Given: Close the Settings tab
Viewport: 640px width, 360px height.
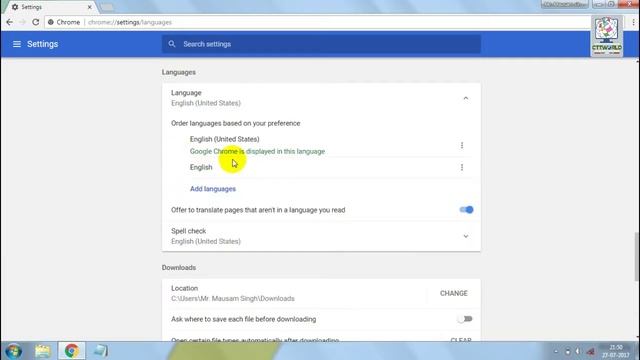Looking at the screenshot, I should point(89,7).
